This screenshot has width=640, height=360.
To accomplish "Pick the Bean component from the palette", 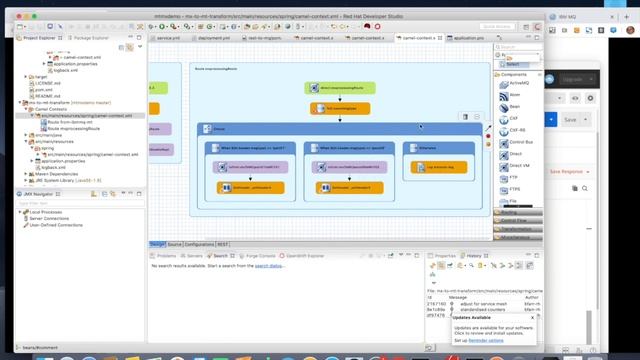I will [510, 107].
